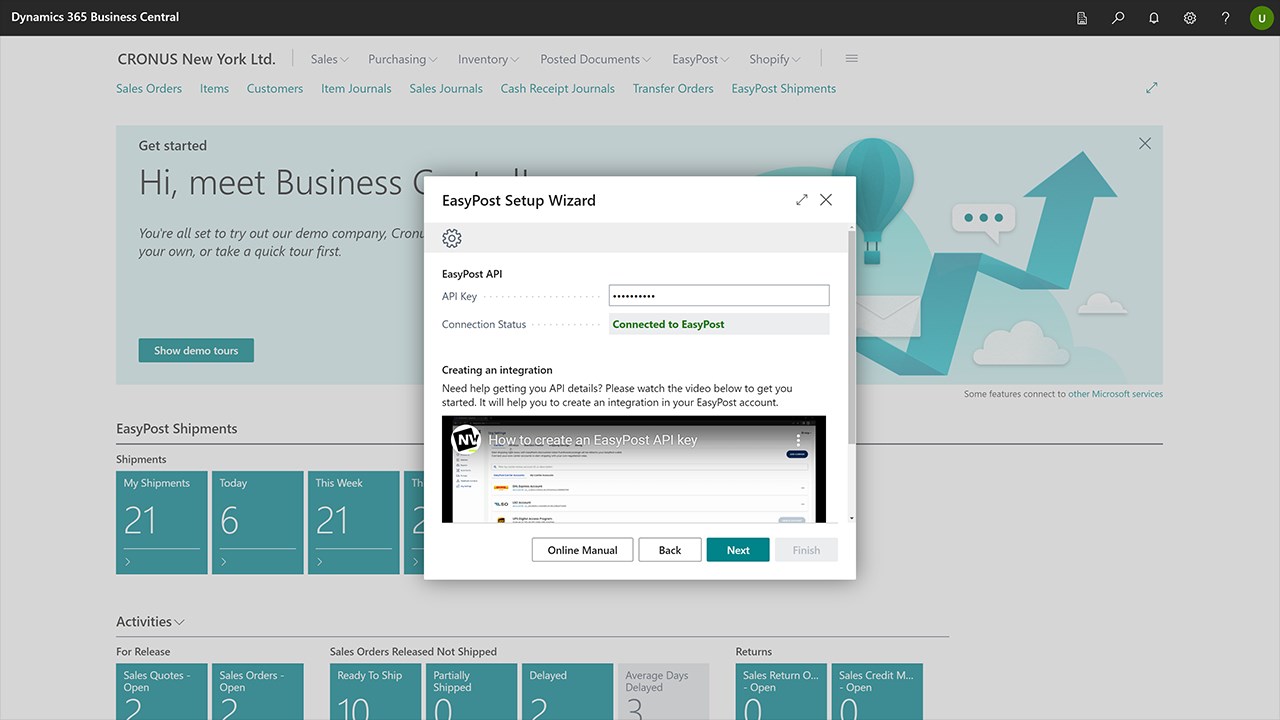
Task: Open the settings gear in top bar
Action: click(1190, 18)
